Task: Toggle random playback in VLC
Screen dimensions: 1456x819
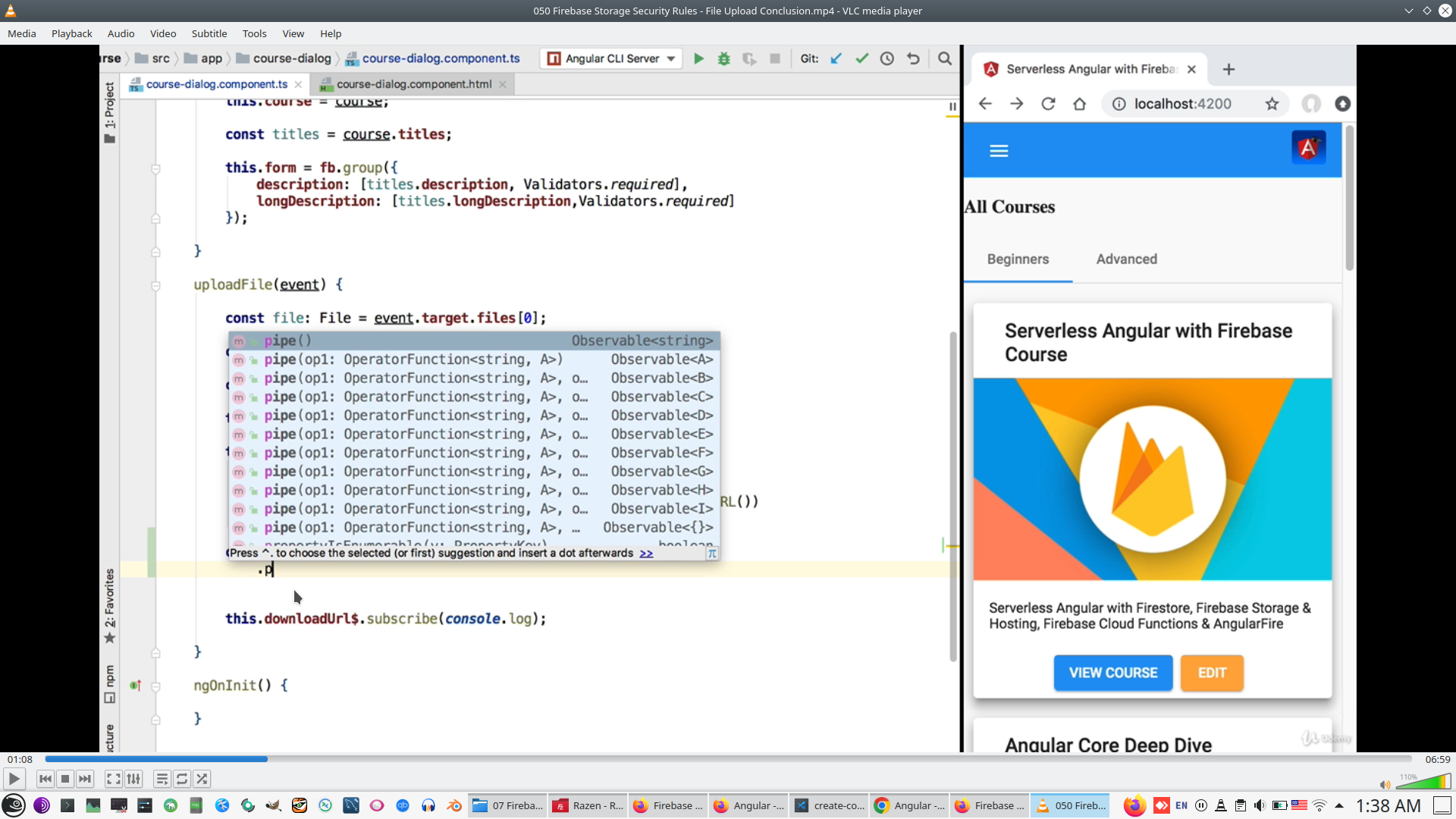Action: coord(202,779)
